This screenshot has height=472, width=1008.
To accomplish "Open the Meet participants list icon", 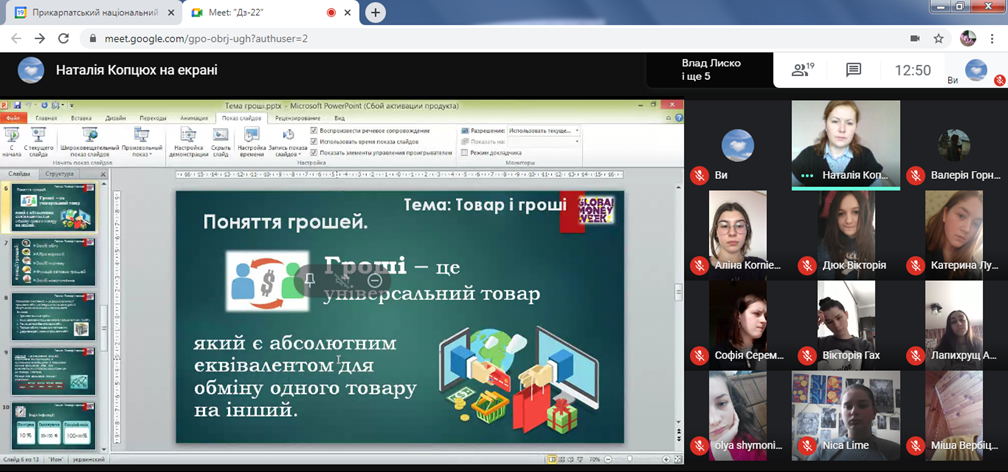I will [800, 70].
